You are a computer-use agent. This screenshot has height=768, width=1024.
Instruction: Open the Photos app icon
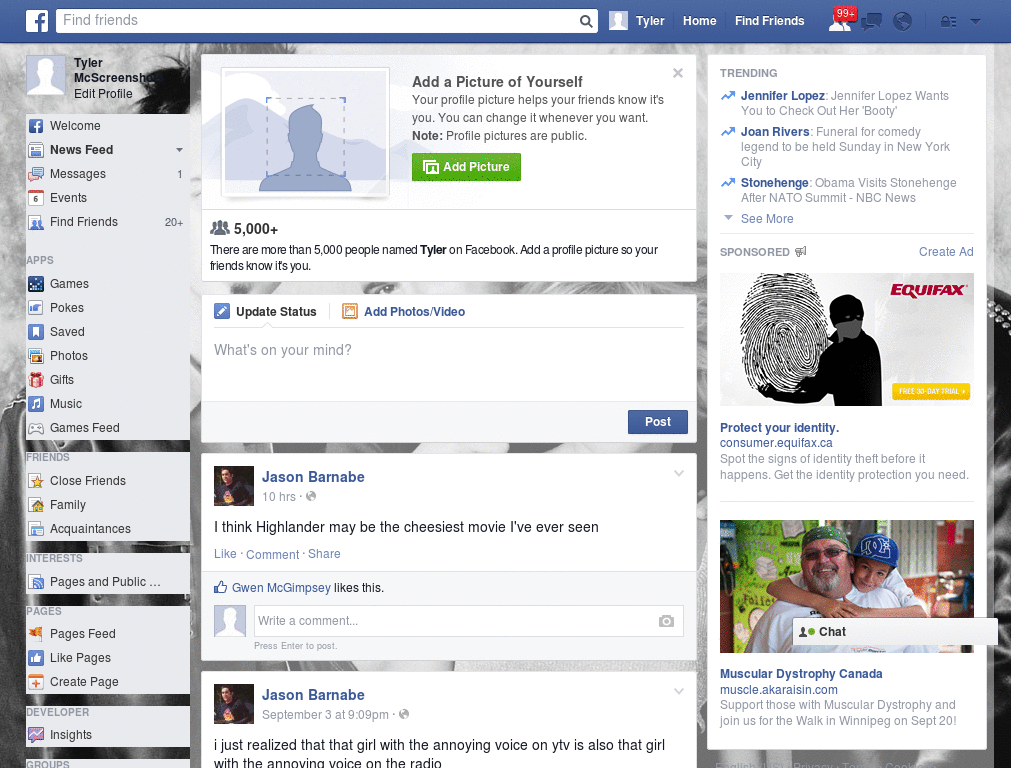[x=36, y=356]
